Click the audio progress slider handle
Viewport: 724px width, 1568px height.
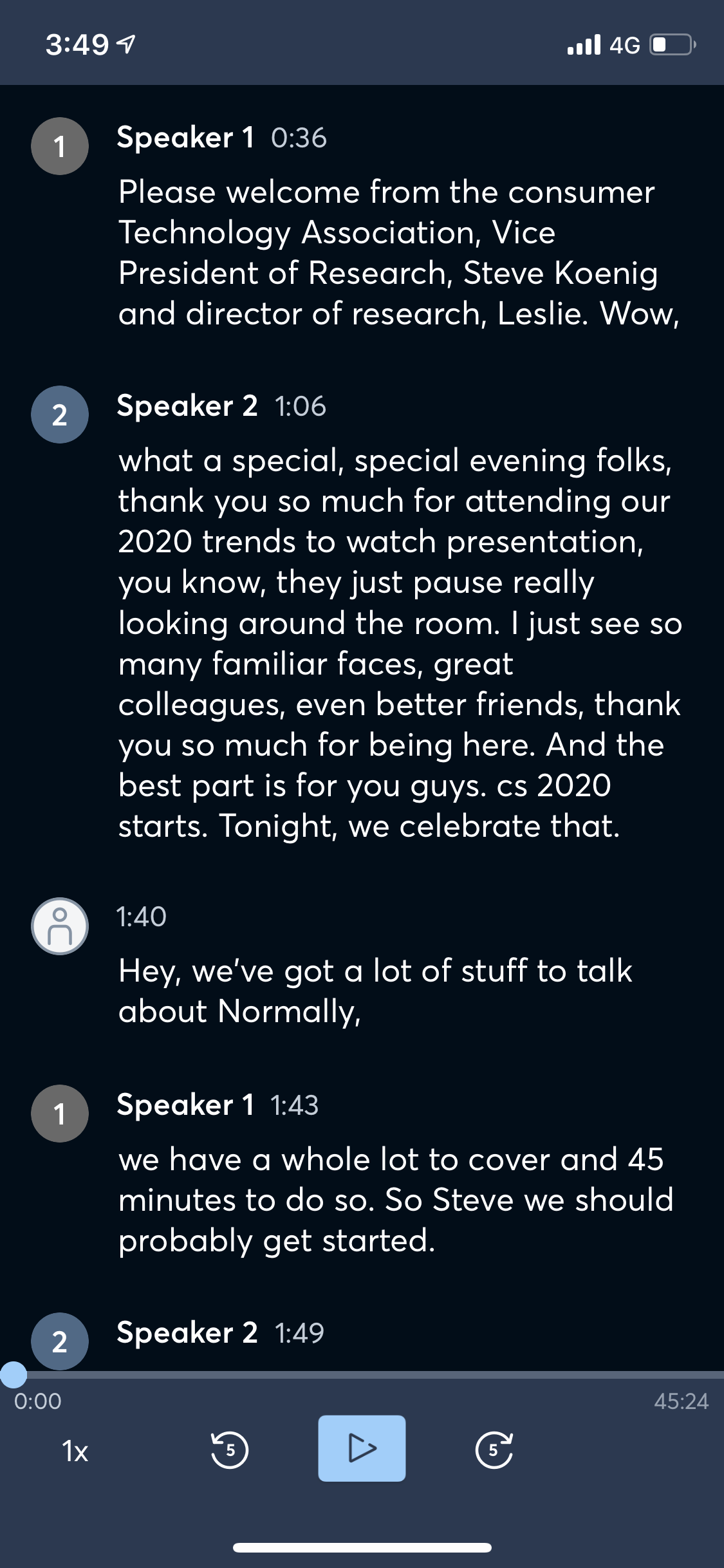[x=13, y=1375]
